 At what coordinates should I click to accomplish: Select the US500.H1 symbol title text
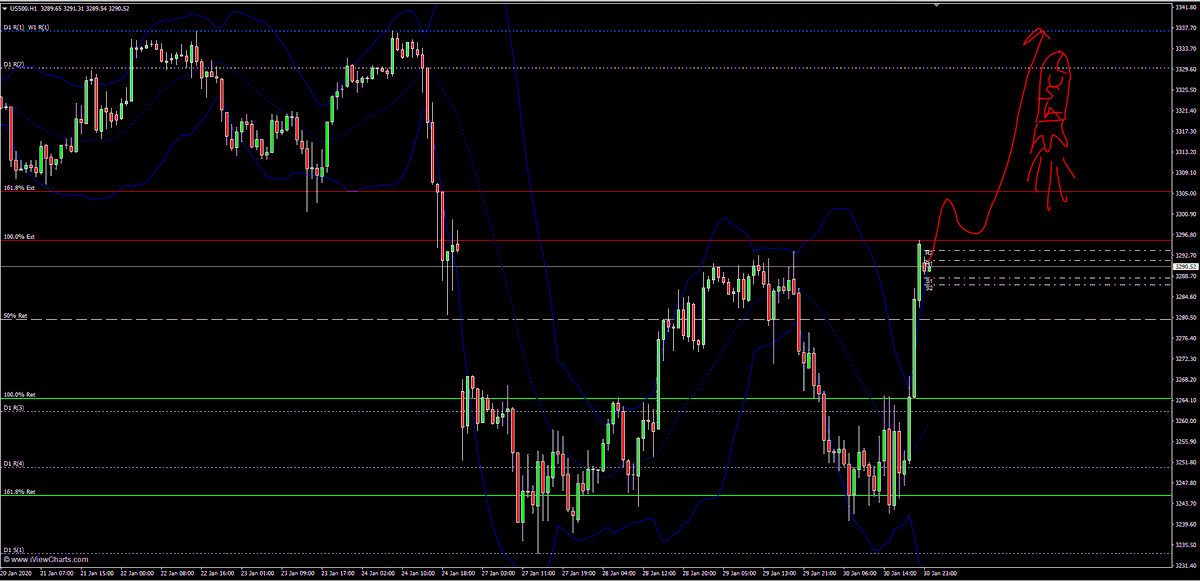(x=24, y=8)
